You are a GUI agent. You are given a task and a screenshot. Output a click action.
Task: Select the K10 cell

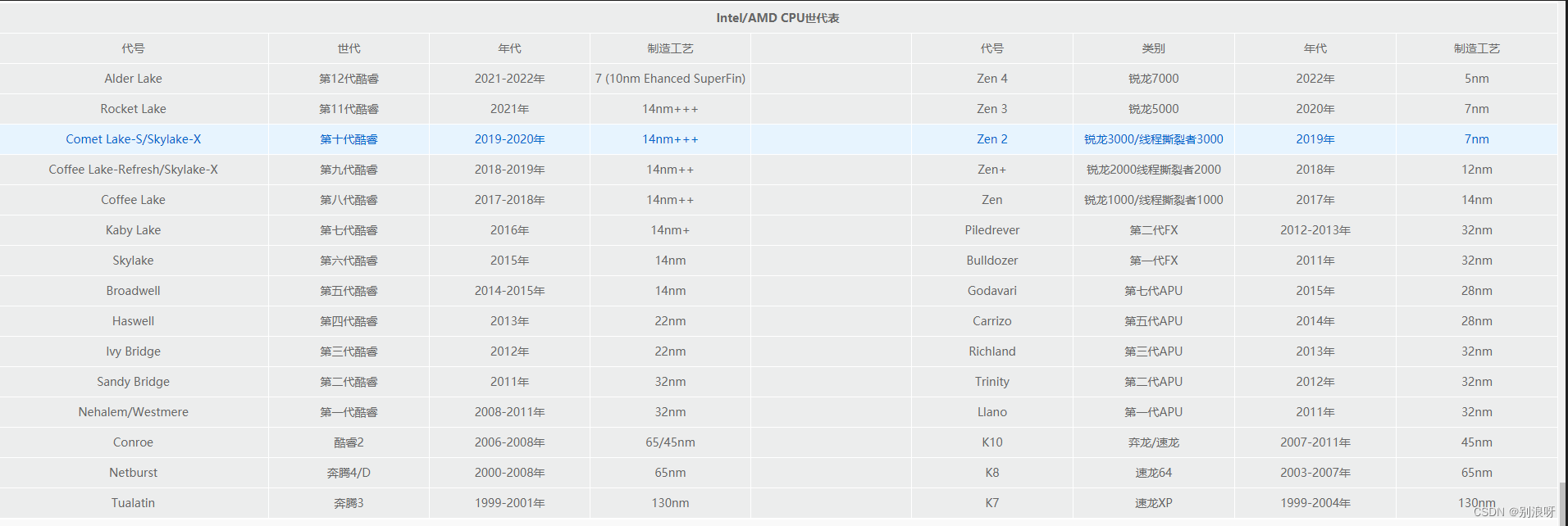point(991,442)
